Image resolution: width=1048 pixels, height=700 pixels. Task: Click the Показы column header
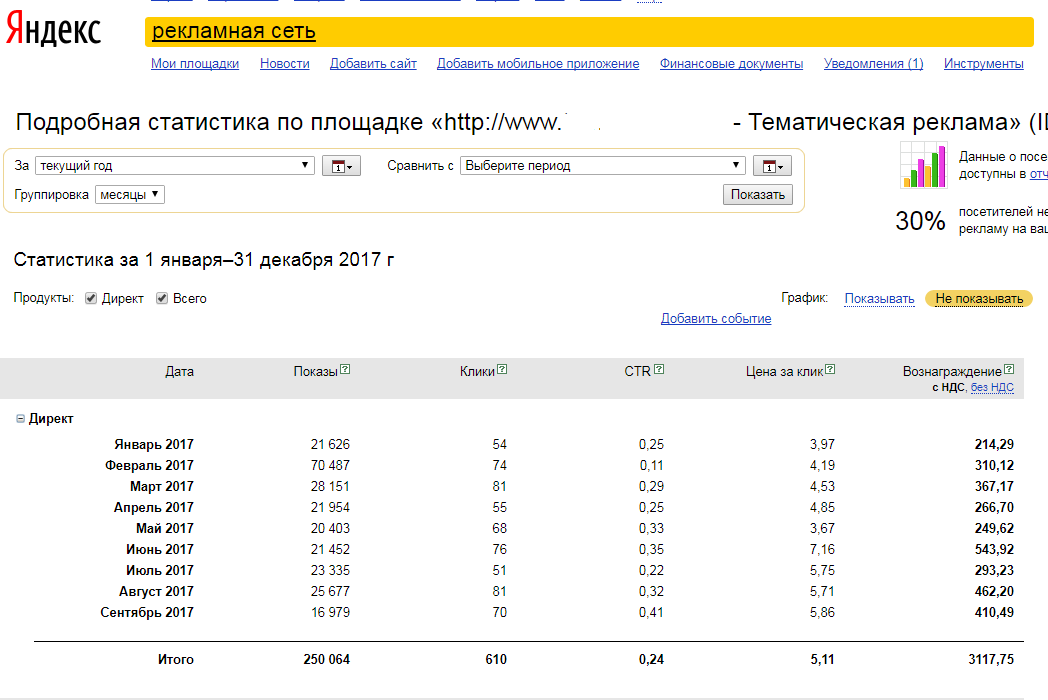pyautogui.click(x=315, y=372)
